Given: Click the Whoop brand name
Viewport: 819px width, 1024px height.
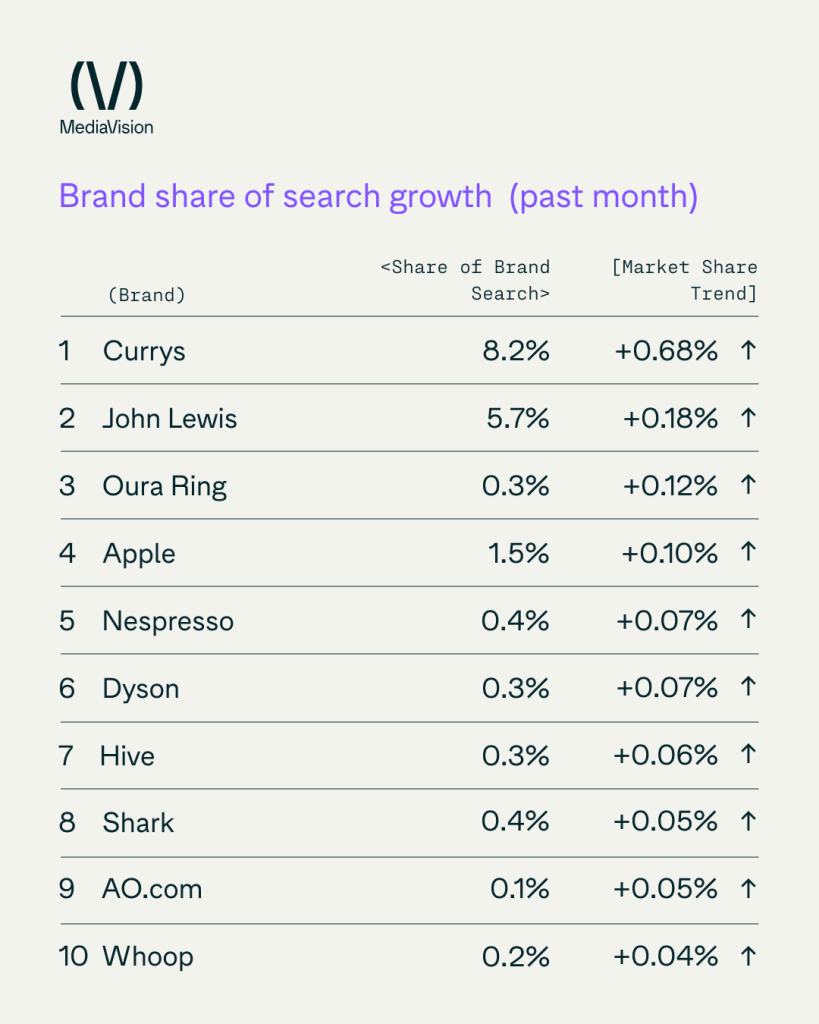Looking at the screenshot, I should 148,956.
